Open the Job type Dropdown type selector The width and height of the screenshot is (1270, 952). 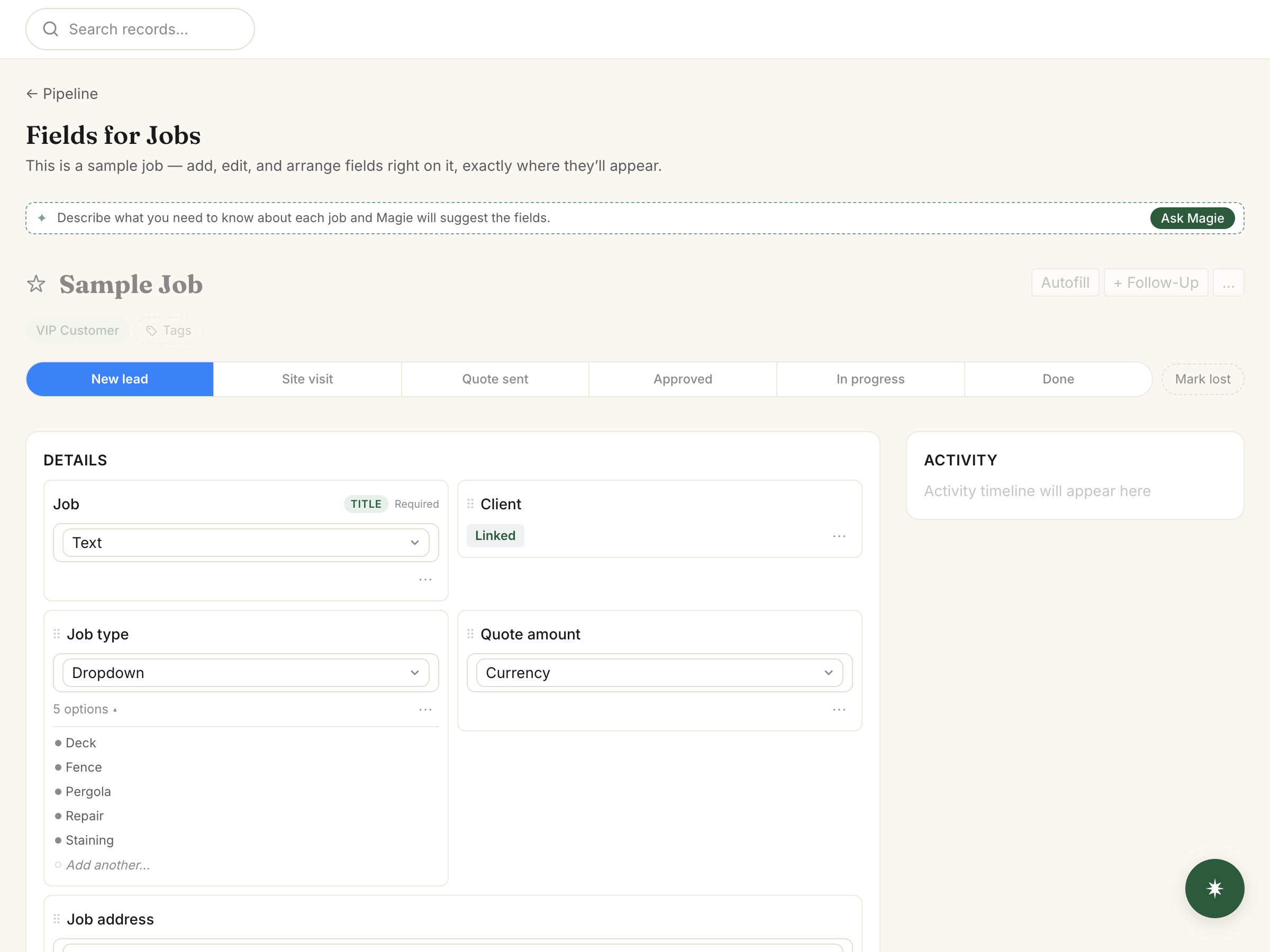coord(246,673)
